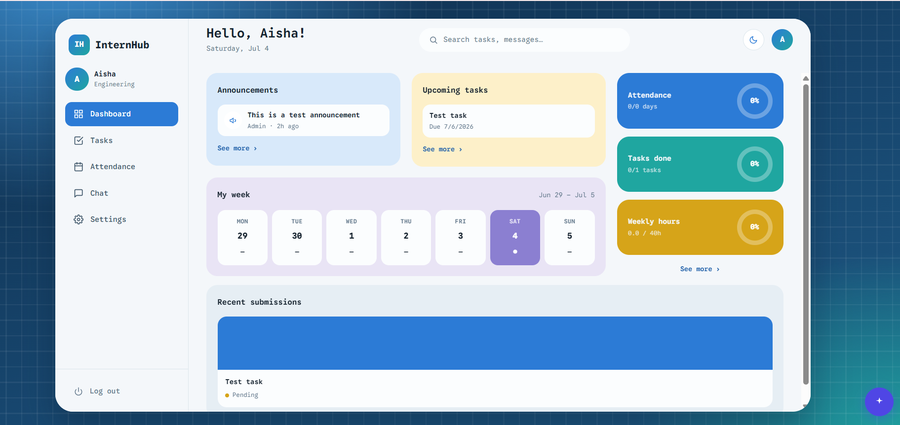The width and height of the screenshot is (900, 425).
Task: Click the Weekly hours 0% progress ring
Action: click(x=754, y=227)
